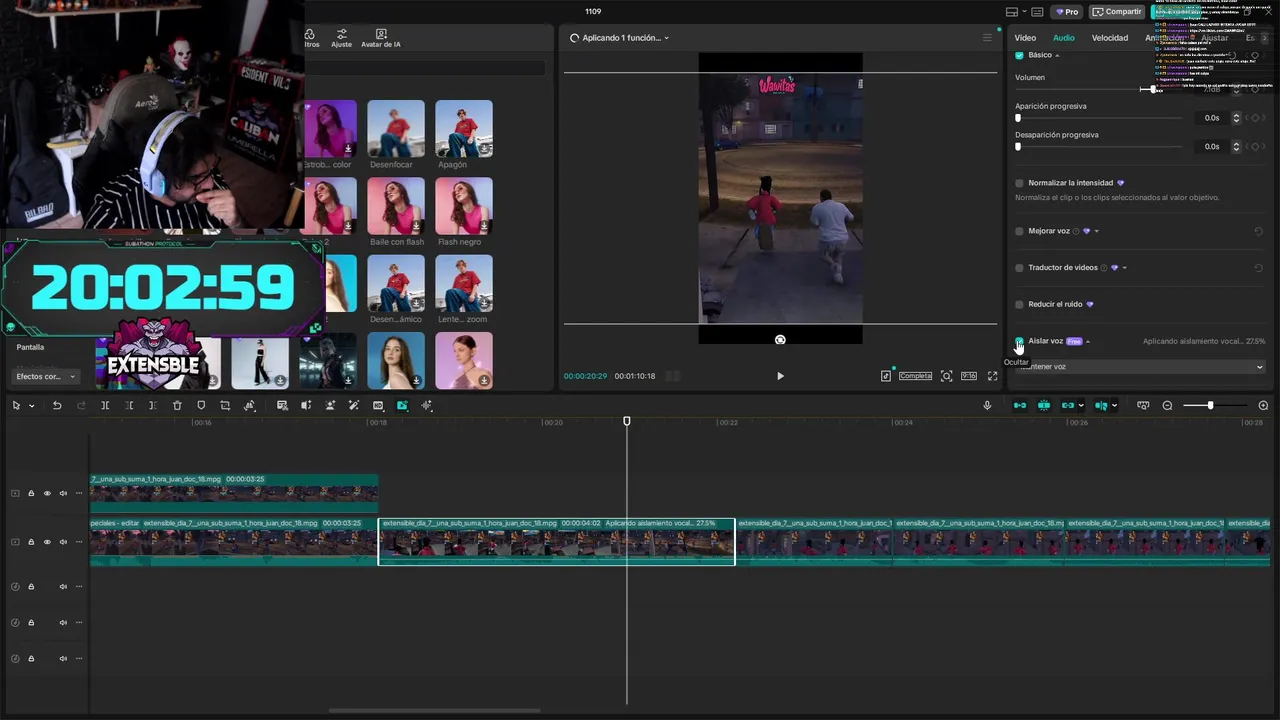This screenshot has height=720, width=1280.
Task: Reset the Traductor de videos setting
Action: [x=1258, y=268]
